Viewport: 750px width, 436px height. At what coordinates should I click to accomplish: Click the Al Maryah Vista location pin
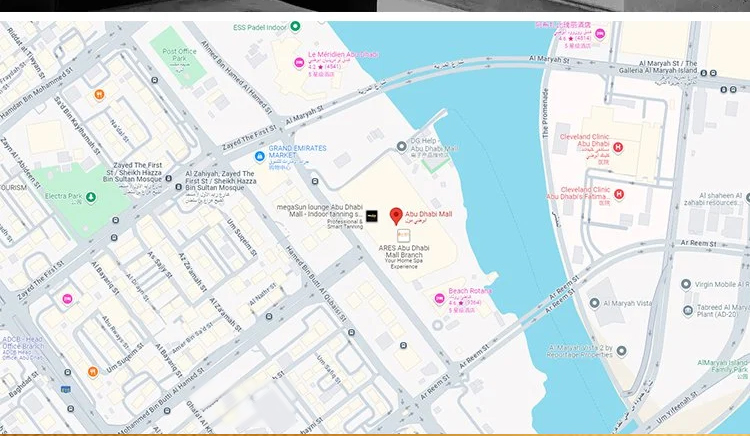[595, 303]
